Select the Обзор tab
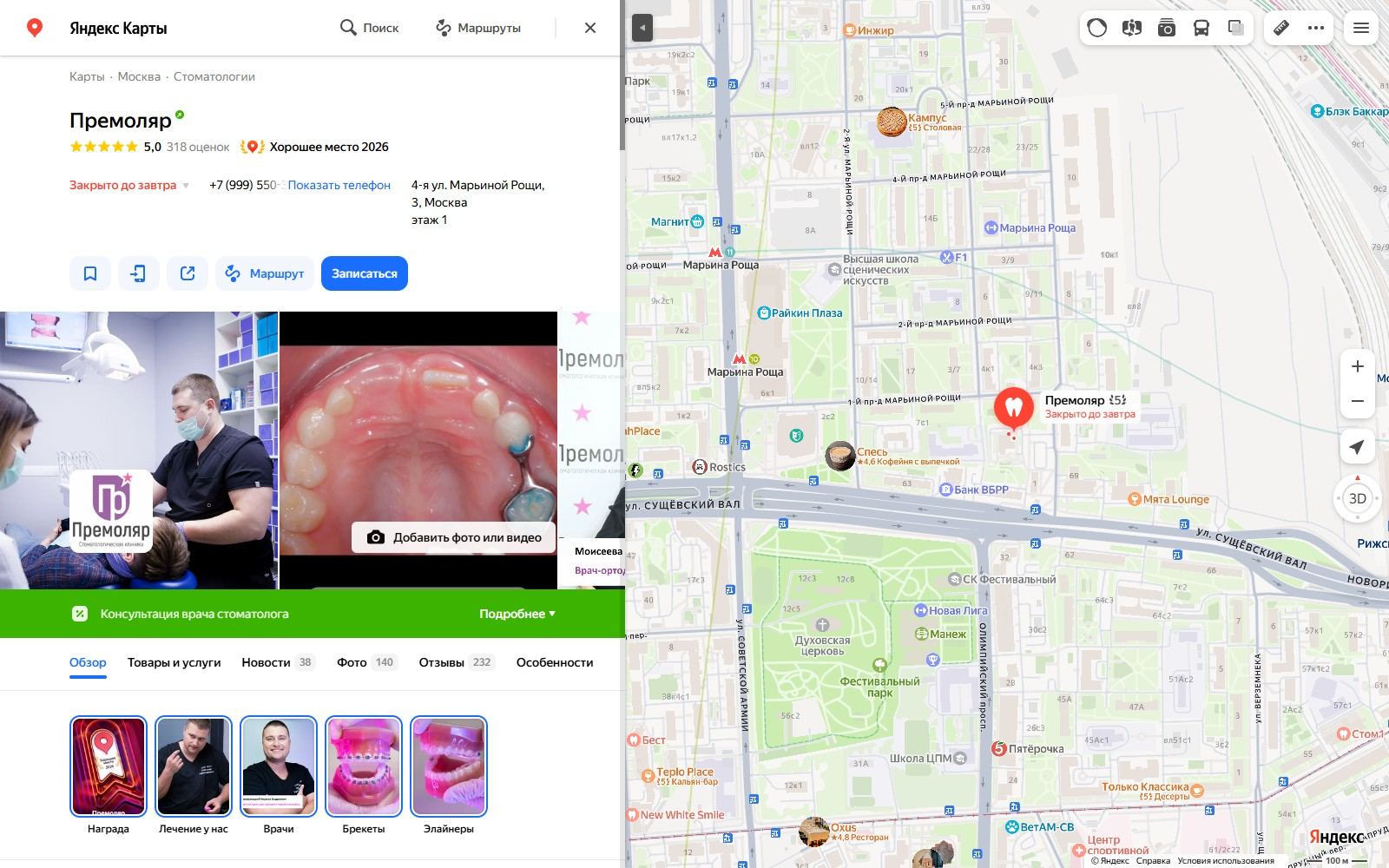 click(x=88, y=662)
